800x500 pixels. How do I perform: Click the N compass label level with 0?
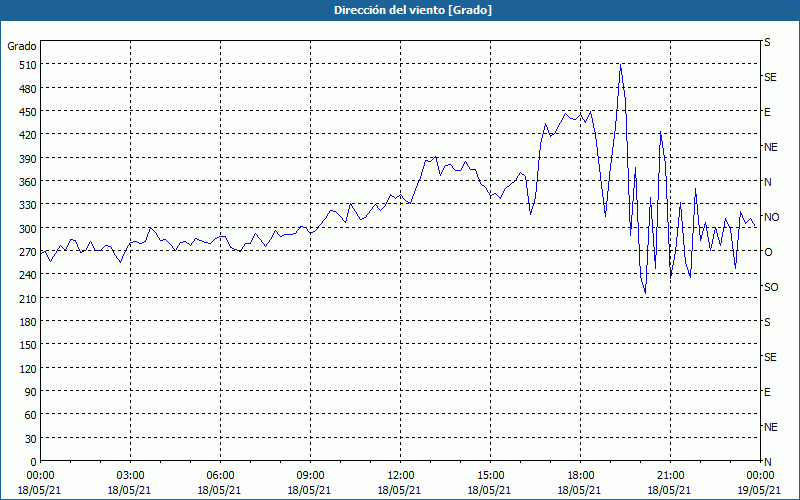pos(768,462)
